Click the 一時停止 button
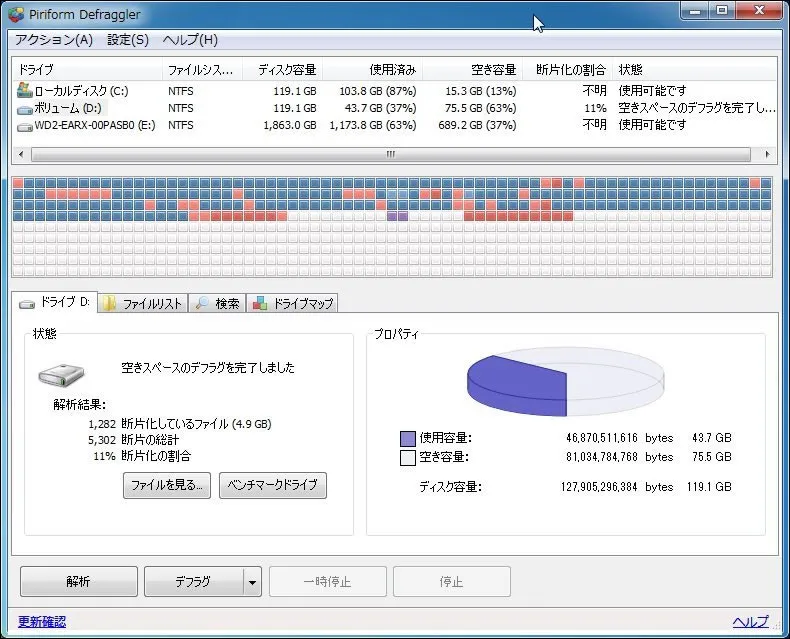 pos(327,582)
